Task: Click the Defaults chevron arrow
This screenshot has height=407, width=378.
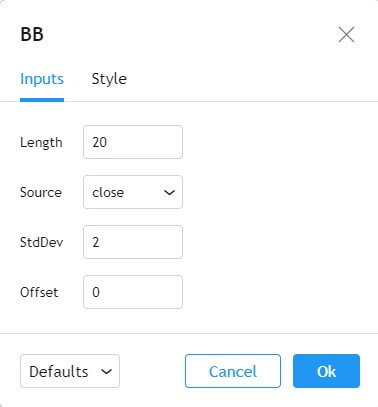Action: pyautogui.click(x=106, y=371)
